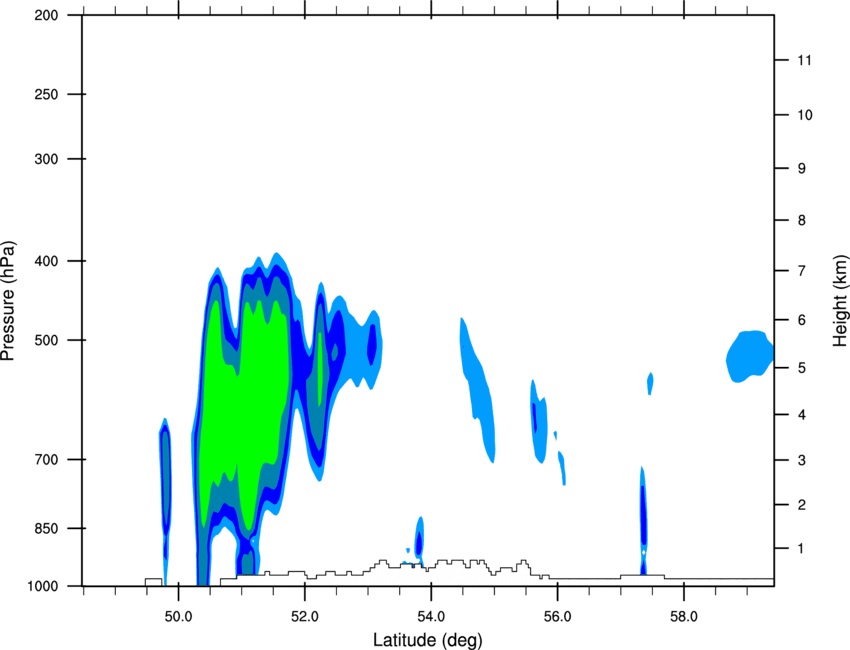Pick the 8 km height label
850x650 pixels.
click(x=802, y=220)
